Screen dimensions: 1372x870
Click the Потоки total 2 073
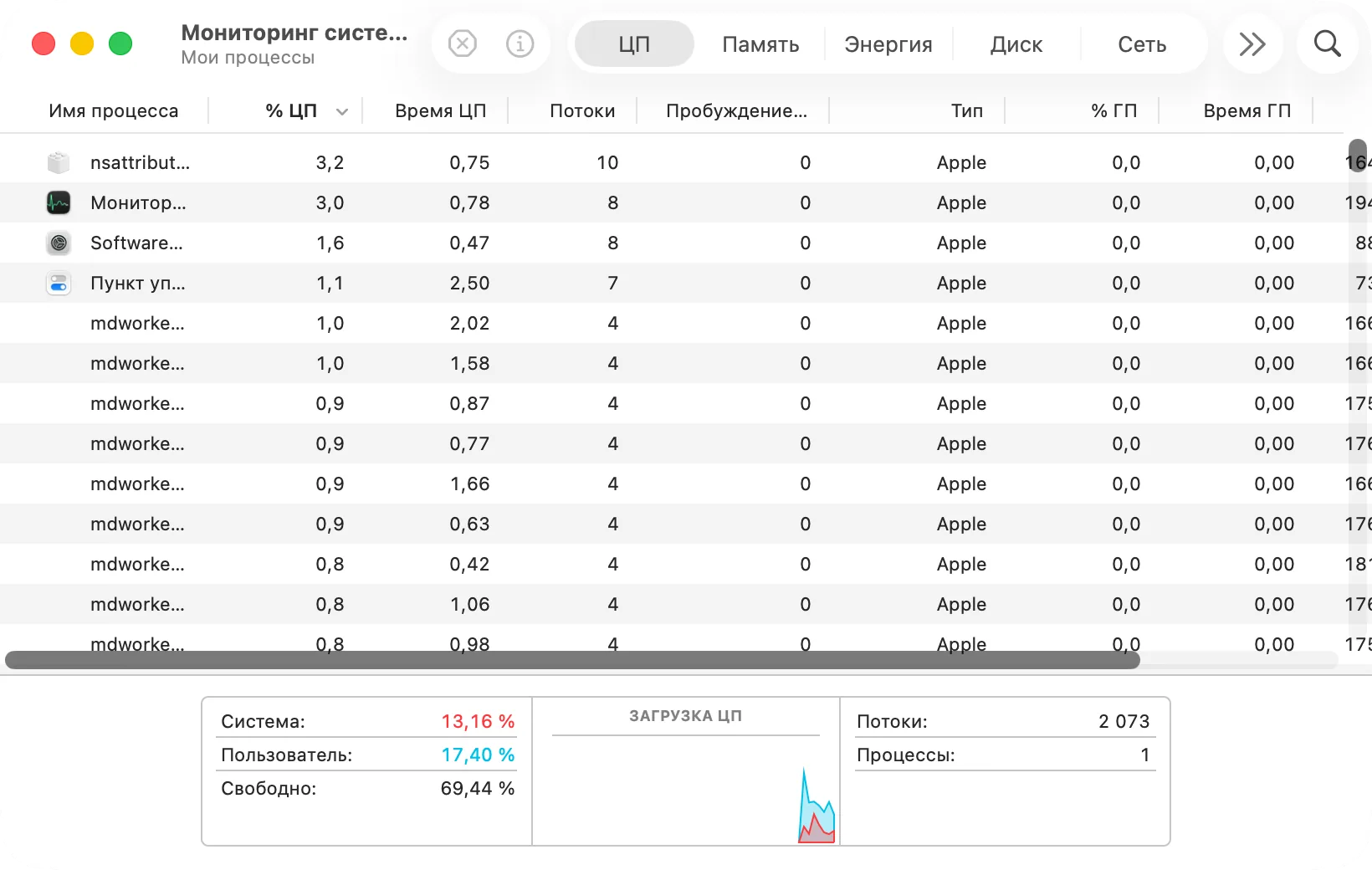coord(1124,721)
